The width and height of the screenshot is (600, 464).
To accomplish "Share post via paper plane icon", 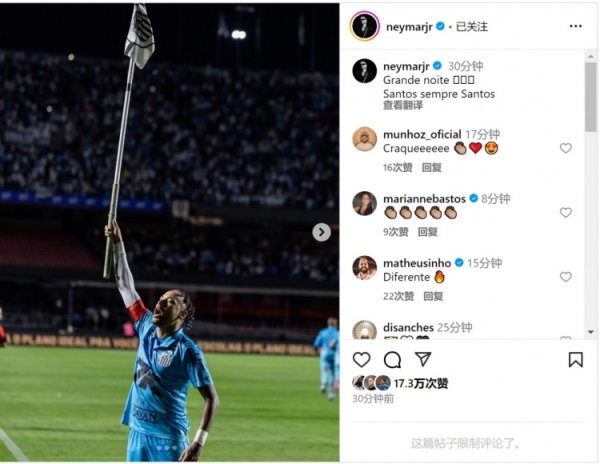I will [x=423, y=359].
